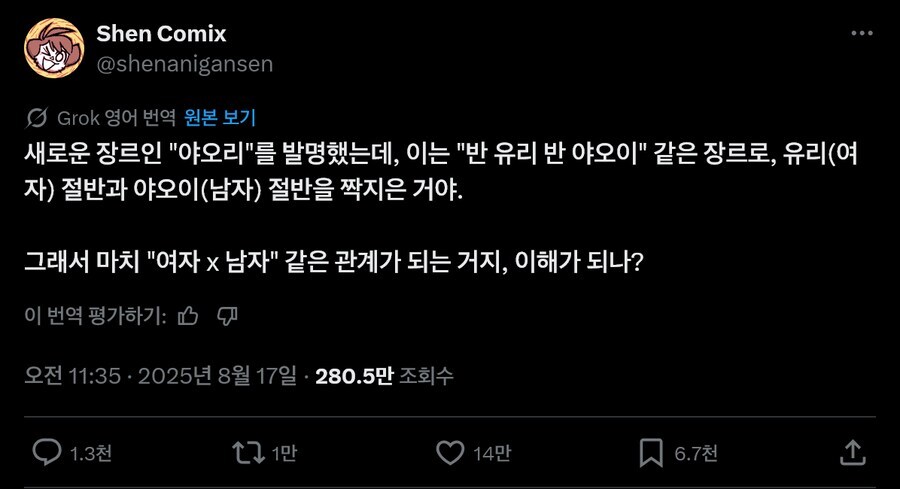This screenshot has width=900, height=489.
Task: Open the more options ellipsis menu
Action: tap(862, 34)
